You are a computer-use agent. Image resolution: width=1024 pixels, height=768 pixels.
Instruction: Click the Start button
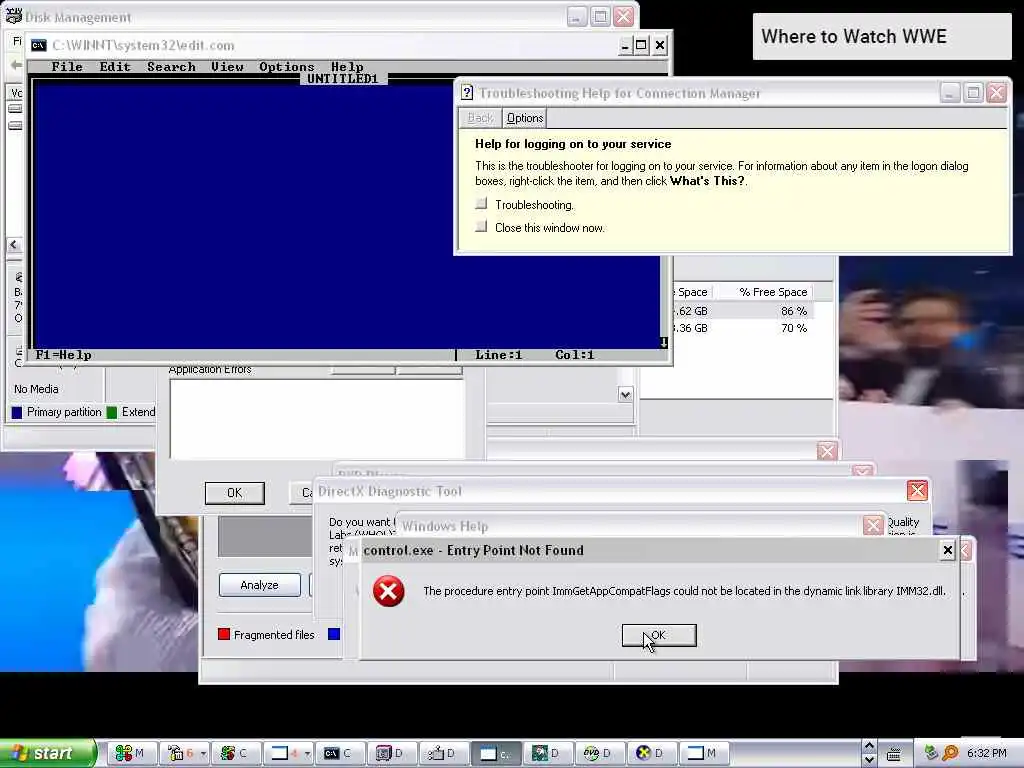tap(47, 753)
